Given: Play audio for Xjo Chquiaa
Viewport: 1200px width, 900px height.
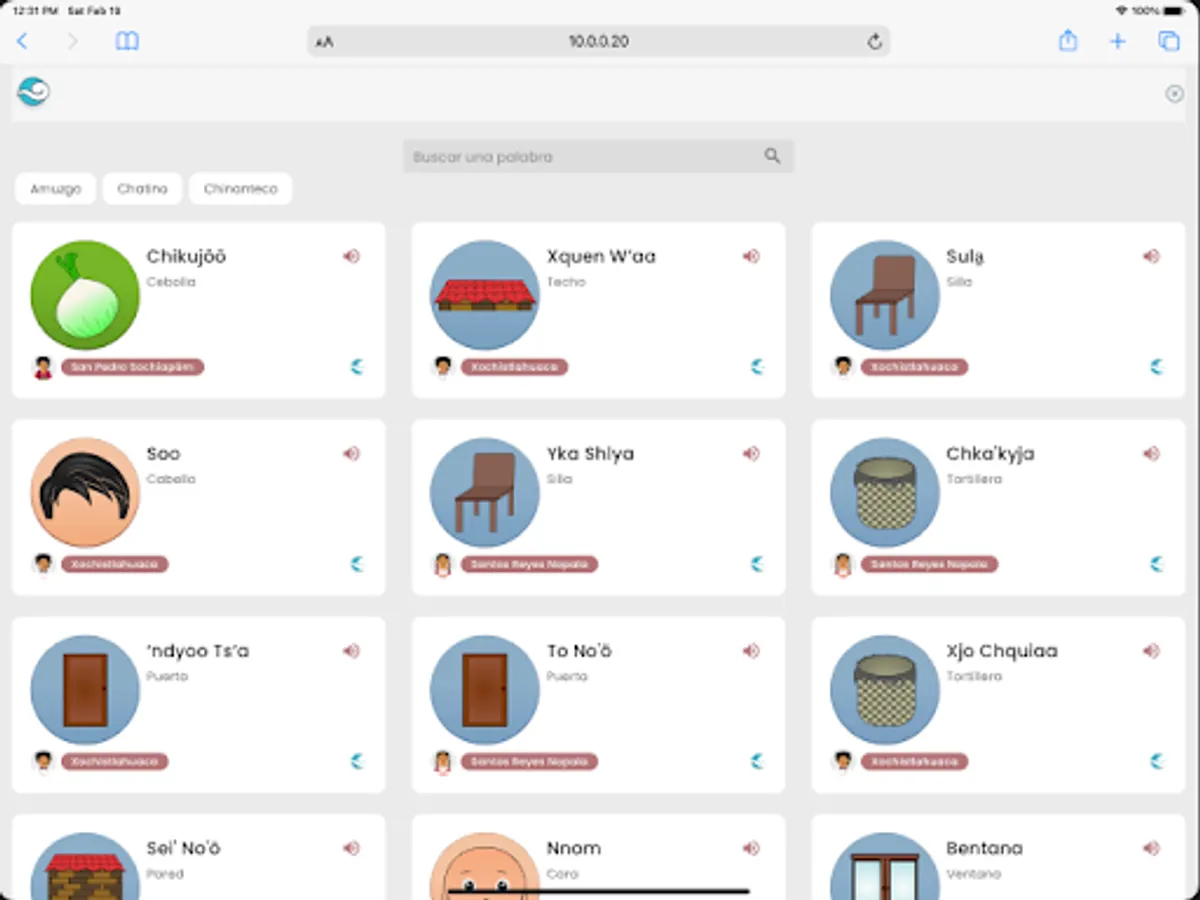Looking at the screenshot, I should (x=1151, y=650).
